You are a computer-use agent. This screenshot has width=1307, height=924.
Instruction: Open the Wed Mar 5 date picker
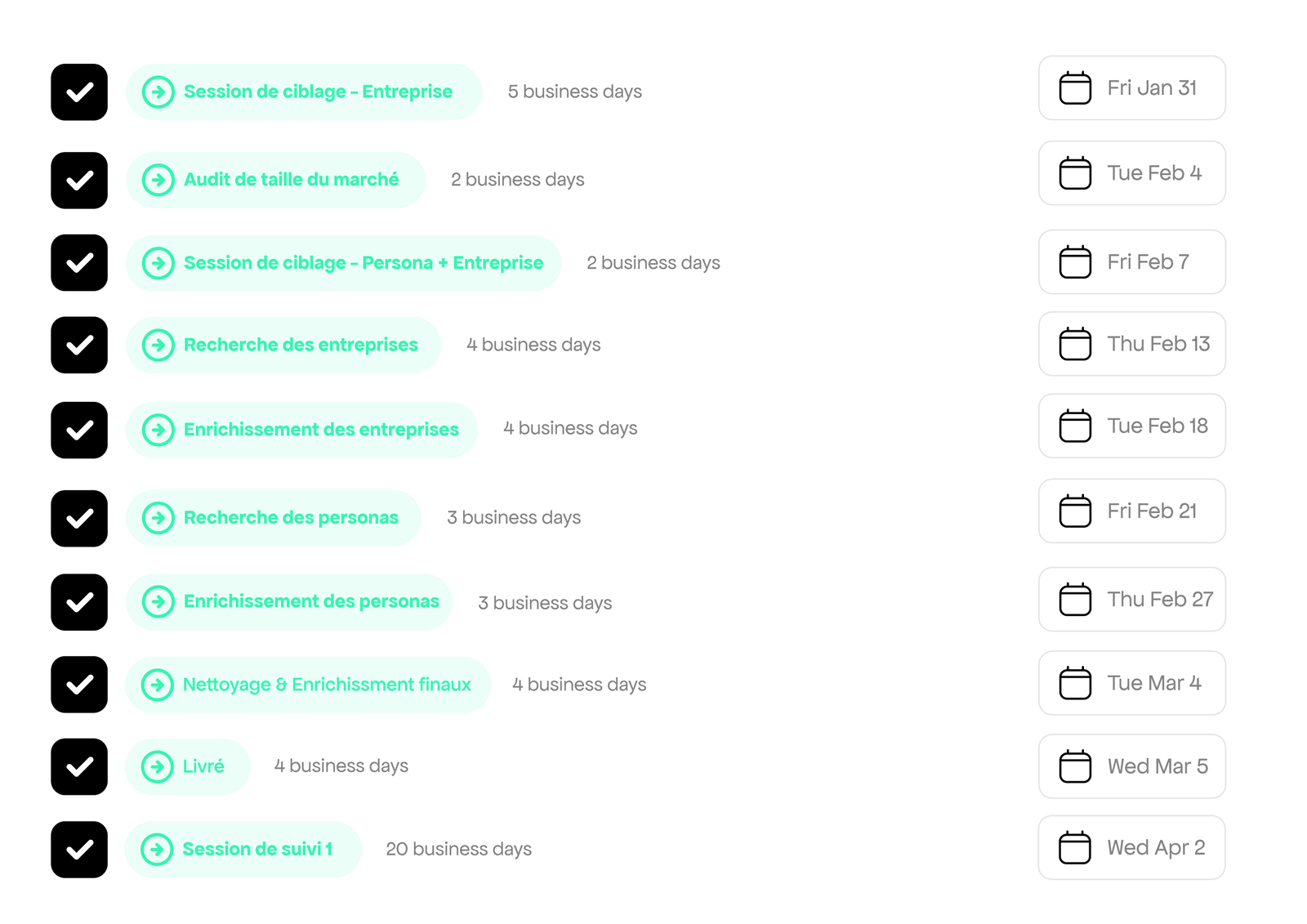tap(1131, 766)
